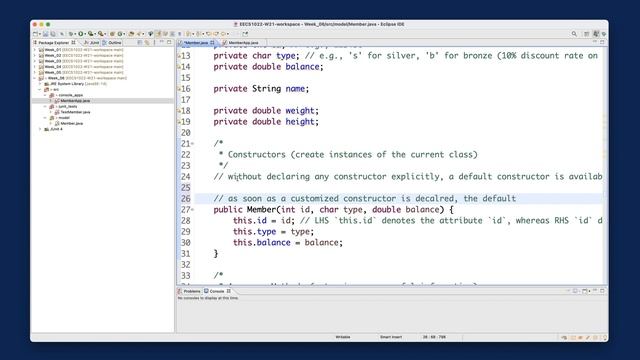This screenshot has height=360, width=640.
Task: Collapse the src folder
Action: [x=40, y=89]
